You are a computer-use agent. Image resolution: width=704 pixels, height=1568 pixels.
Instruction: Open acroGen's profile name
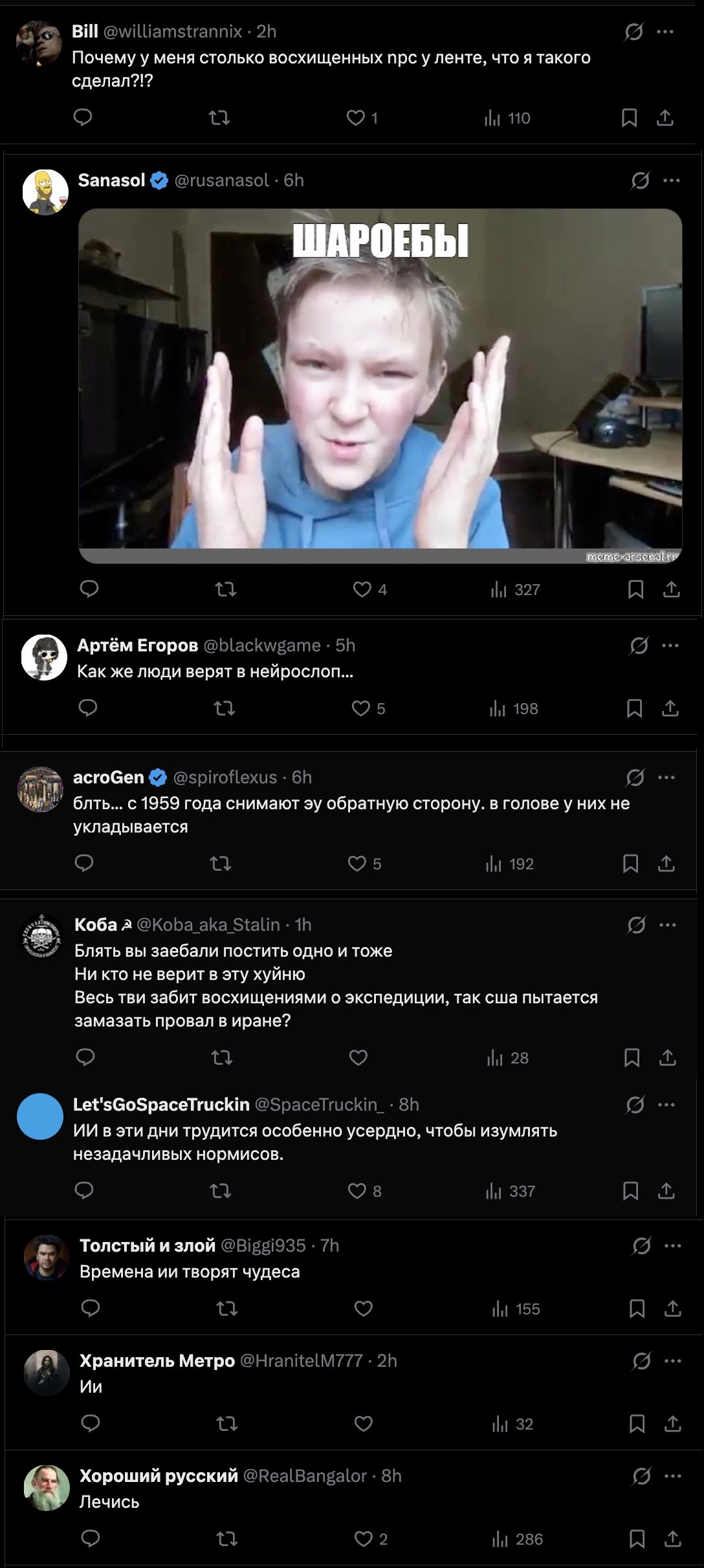point(108,777)
